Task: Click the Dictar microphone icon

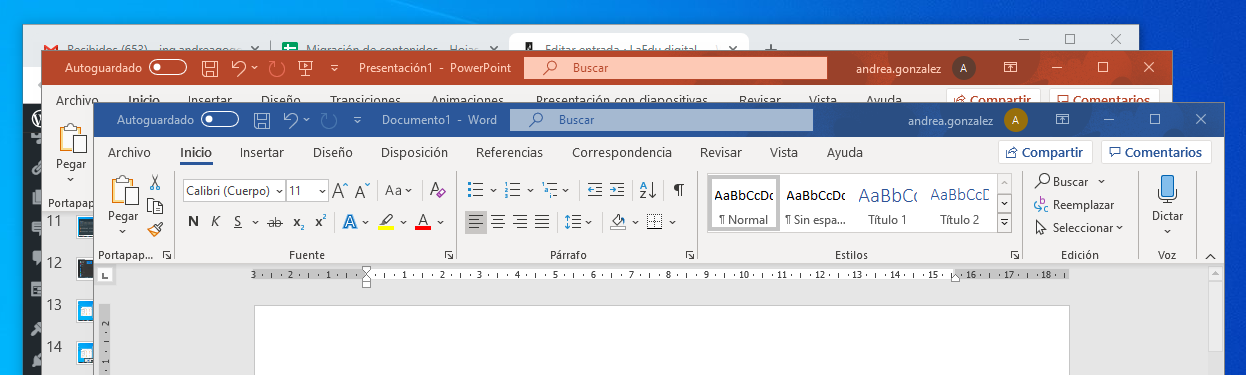Action: pyautogui.click(x=1167, y=189)
